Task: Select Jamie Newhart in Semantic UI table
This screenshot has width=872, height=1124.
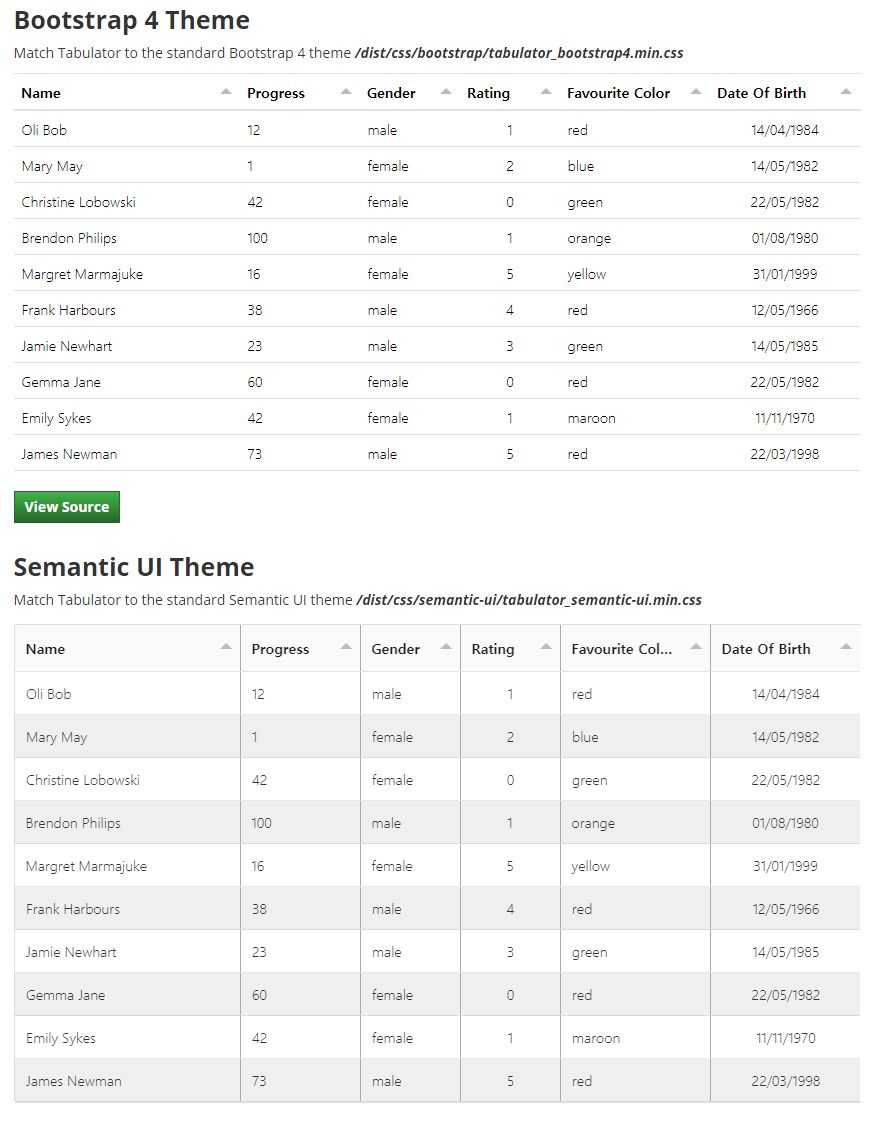Action: coord(71,952)
